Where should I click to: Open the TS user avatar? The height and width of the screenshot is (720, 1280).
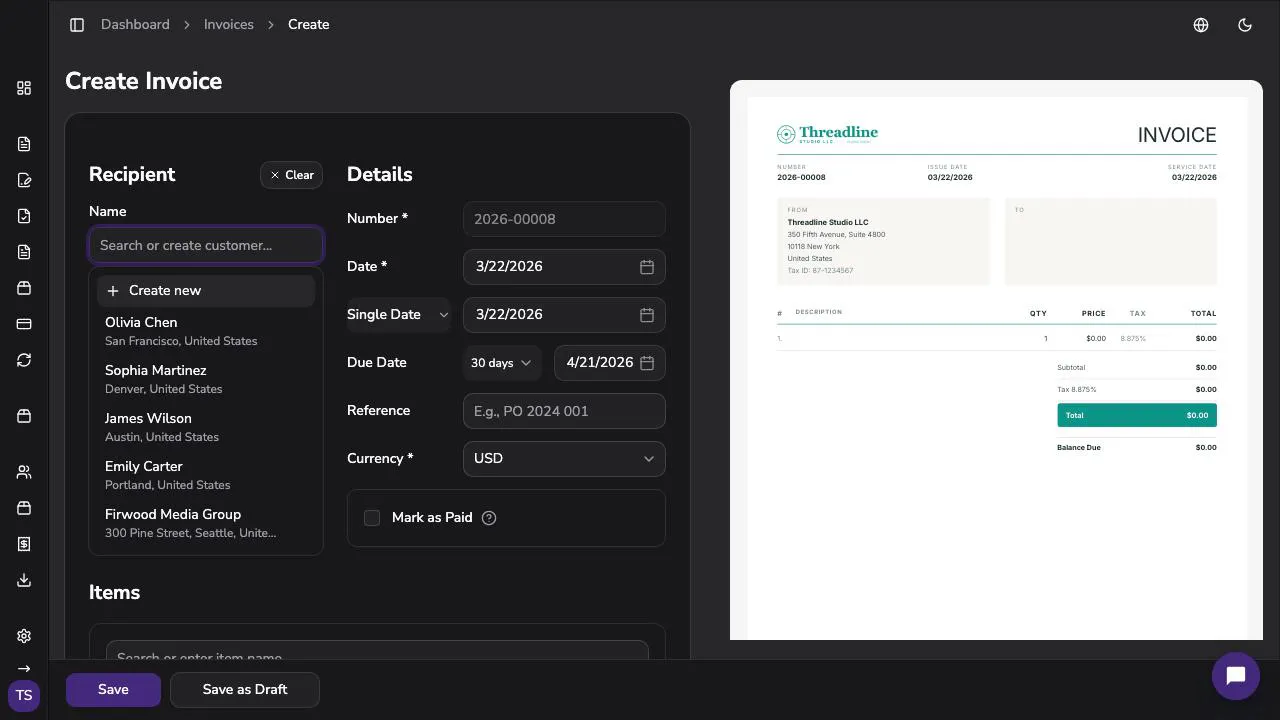(x=24, y=695)
